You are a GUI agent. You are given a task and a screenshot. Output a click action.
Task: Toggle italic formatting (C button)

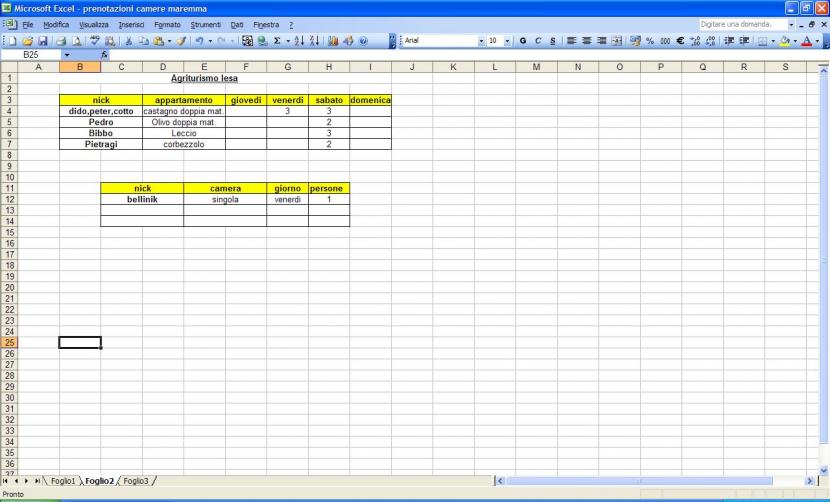[537, 41]
